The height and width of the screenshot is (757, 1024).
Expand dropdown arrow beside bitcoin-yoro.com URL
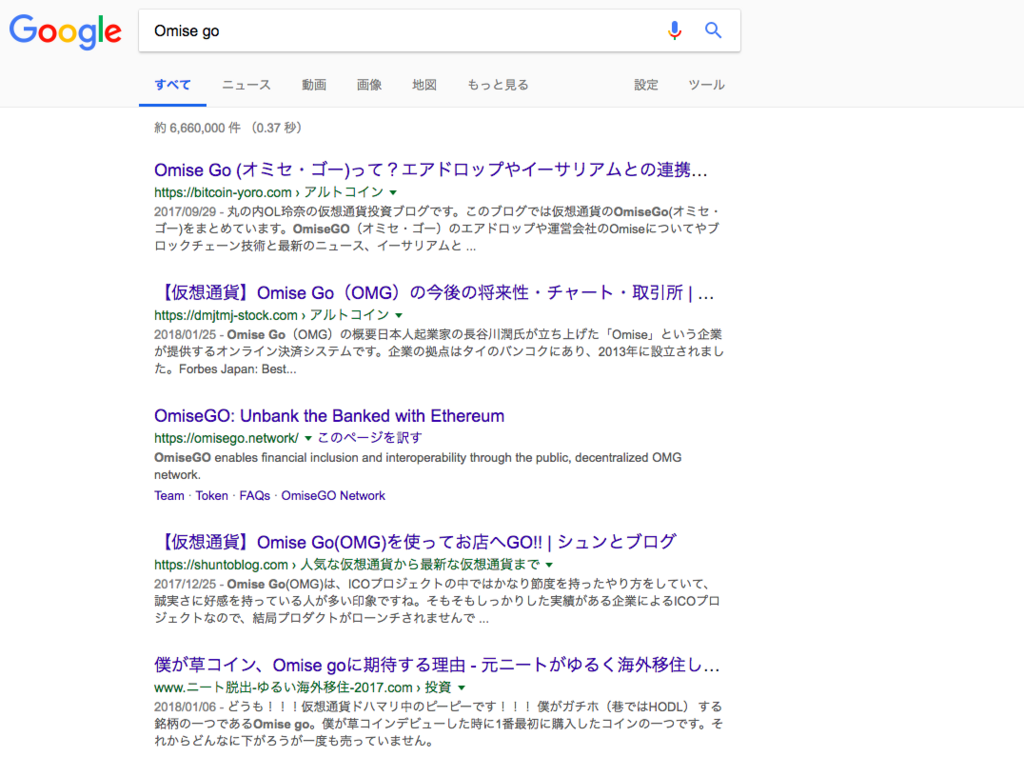click(x=393, y=193)
